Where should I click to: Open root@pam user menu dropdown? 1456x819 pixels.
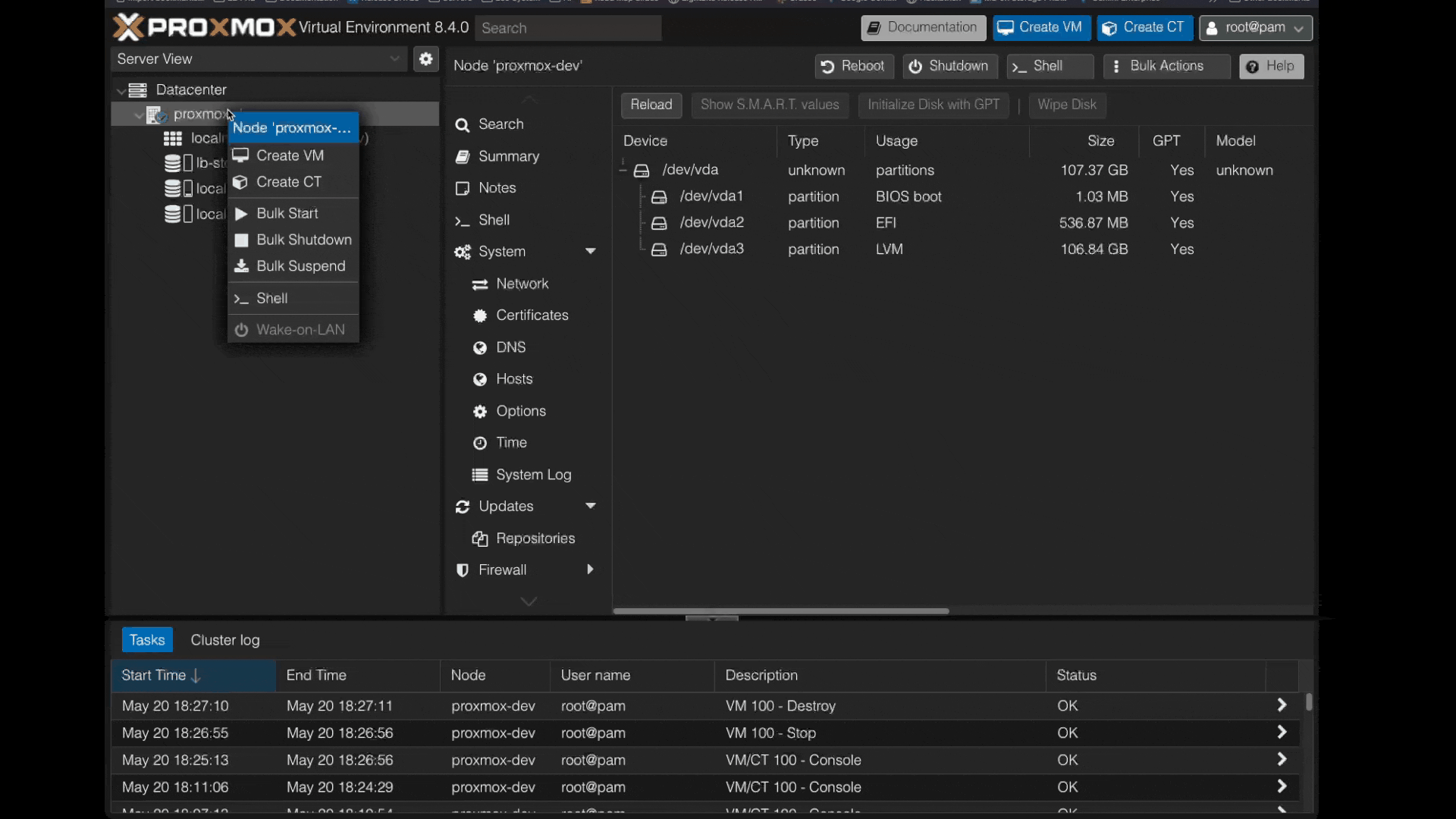(x=1255, y=28)
